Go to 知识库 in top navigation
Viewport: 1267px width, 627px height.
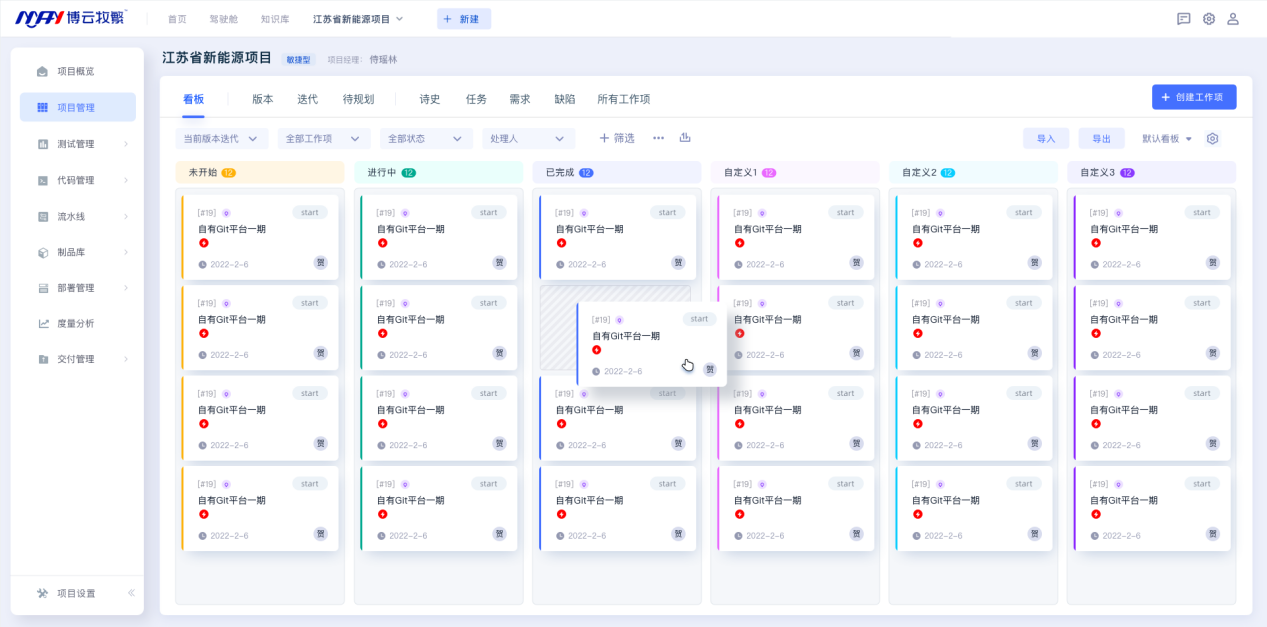click(275, 19)
